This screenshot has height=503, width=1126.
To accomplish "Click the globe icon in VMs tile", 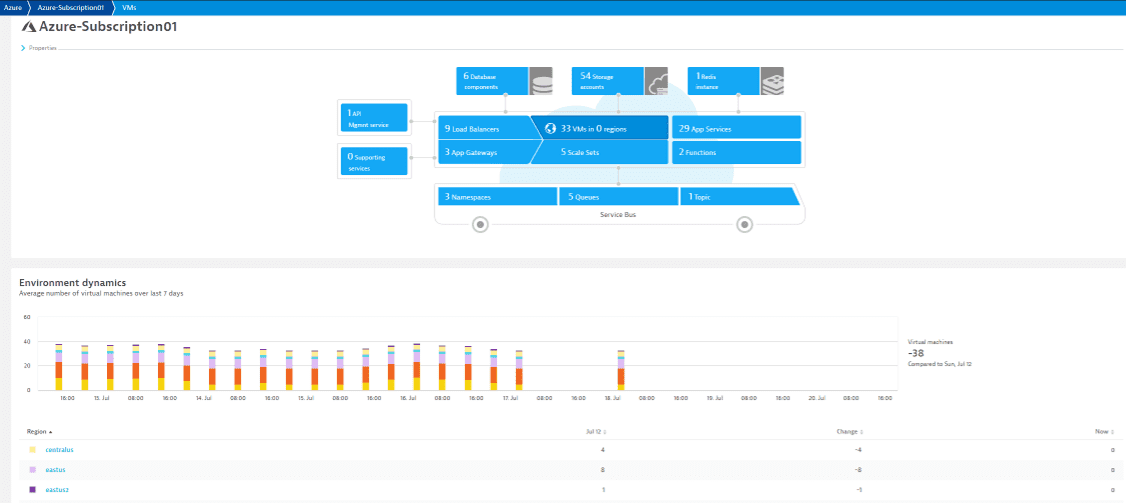I will coord(551,129).
